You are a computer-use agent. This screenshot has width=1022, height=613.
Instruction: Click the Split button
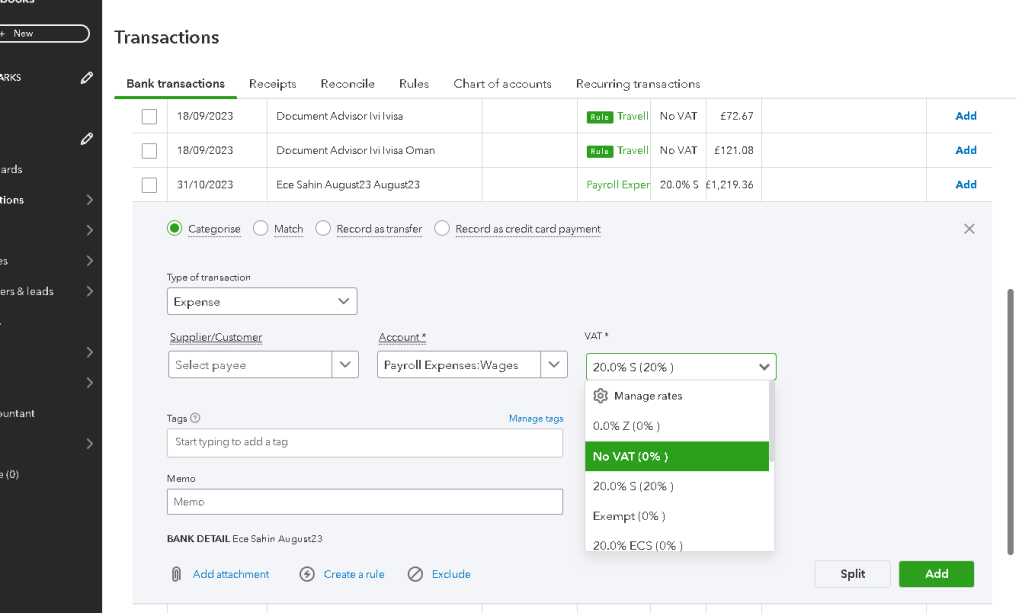coord(852,574)
